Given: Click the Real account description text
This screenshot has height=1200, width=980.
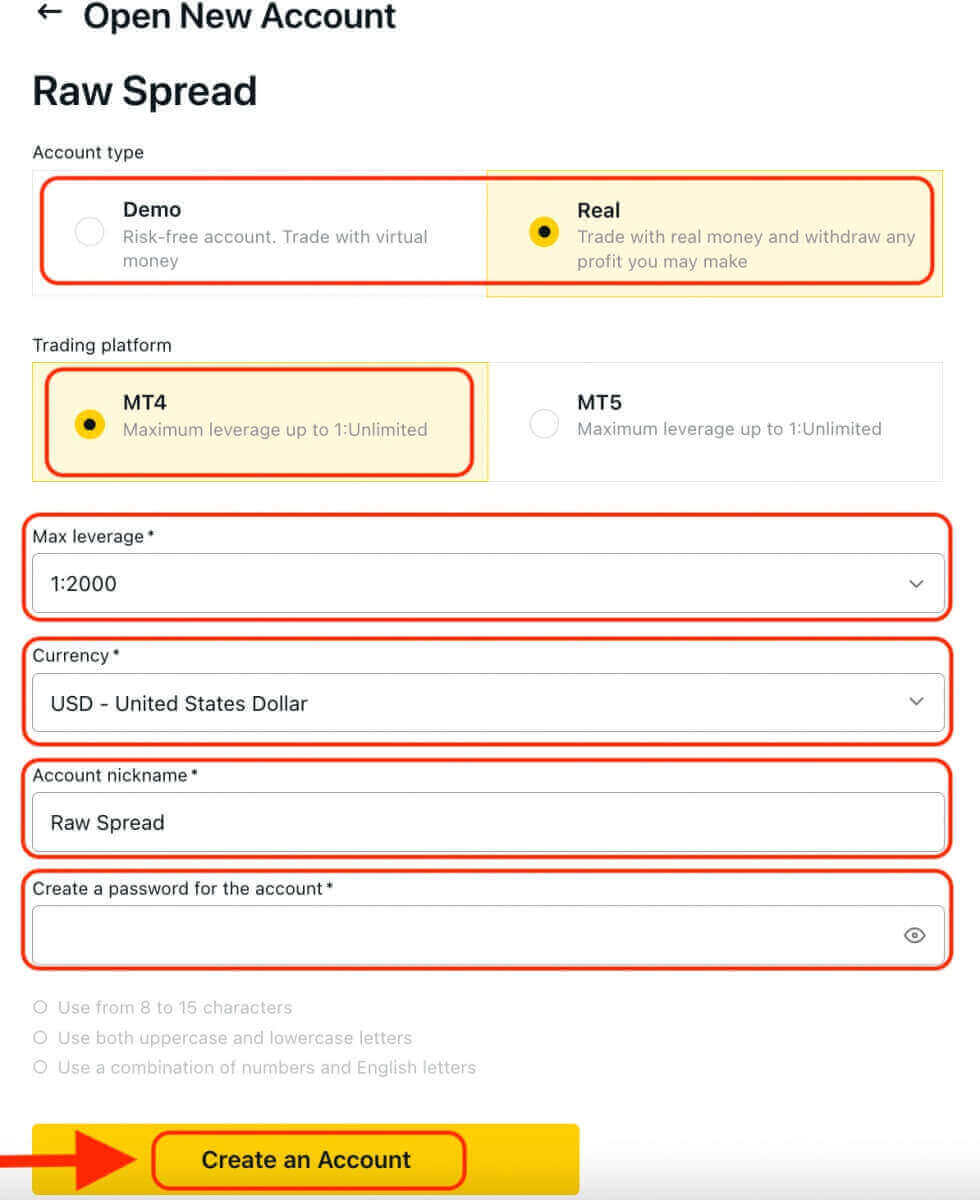Looking at the screenshot, I should 746,250.
